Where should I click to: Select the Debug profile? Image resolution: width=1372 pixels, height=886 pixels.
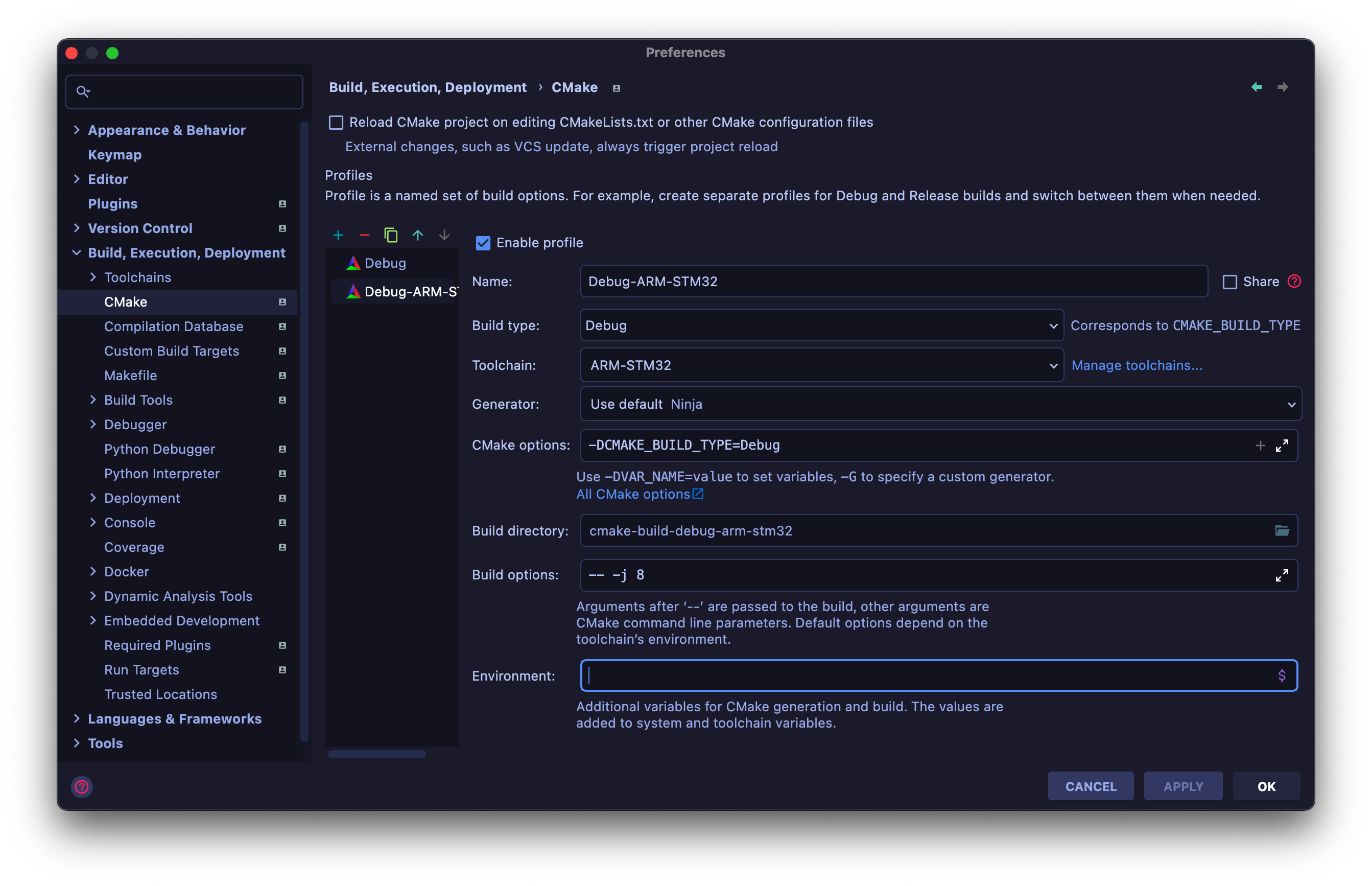click(x=385, y=263)
